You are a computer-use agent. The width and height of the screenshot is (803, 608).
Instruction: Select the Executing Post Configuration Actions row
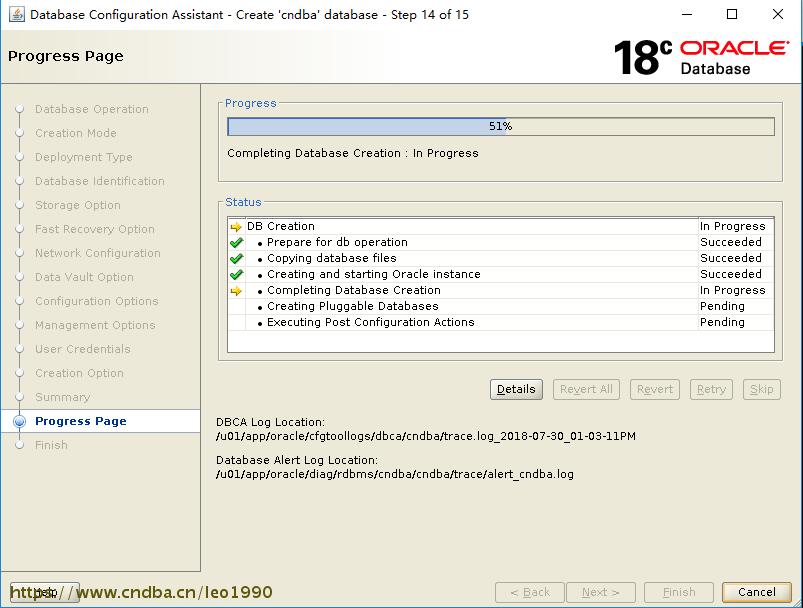501,322
